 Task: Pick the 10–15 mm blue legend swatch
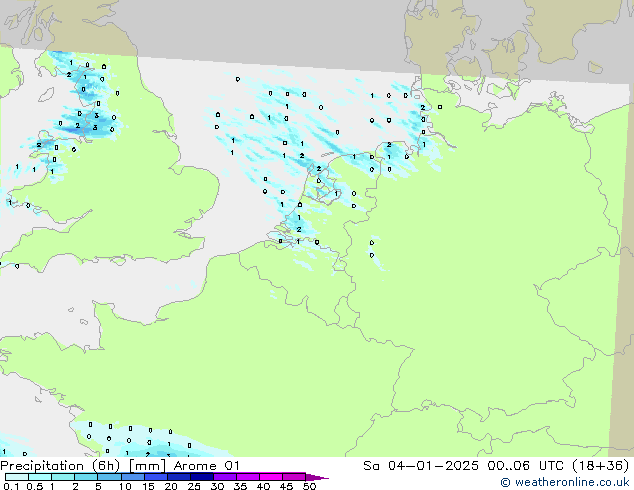(133, 477)
